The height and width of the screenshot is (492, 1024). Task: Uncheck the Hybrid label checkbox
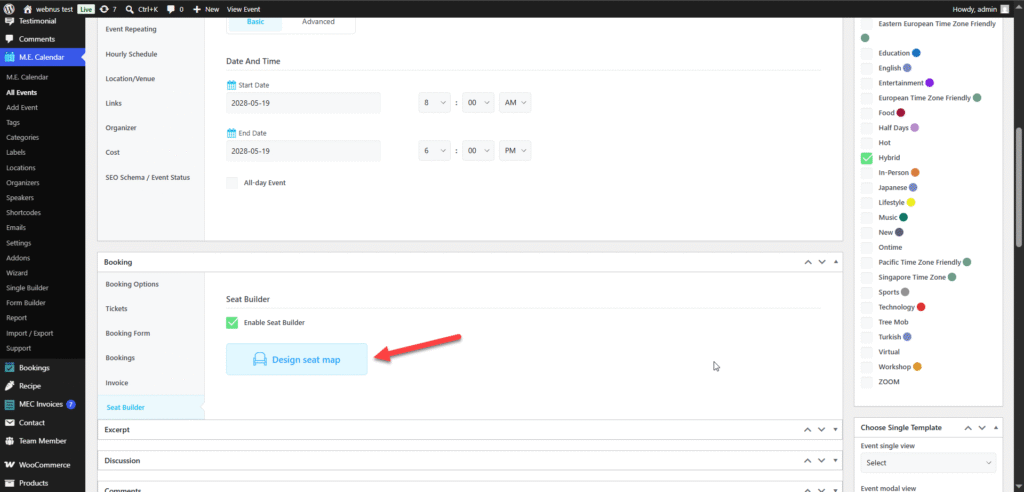click(x=867, y=157)
